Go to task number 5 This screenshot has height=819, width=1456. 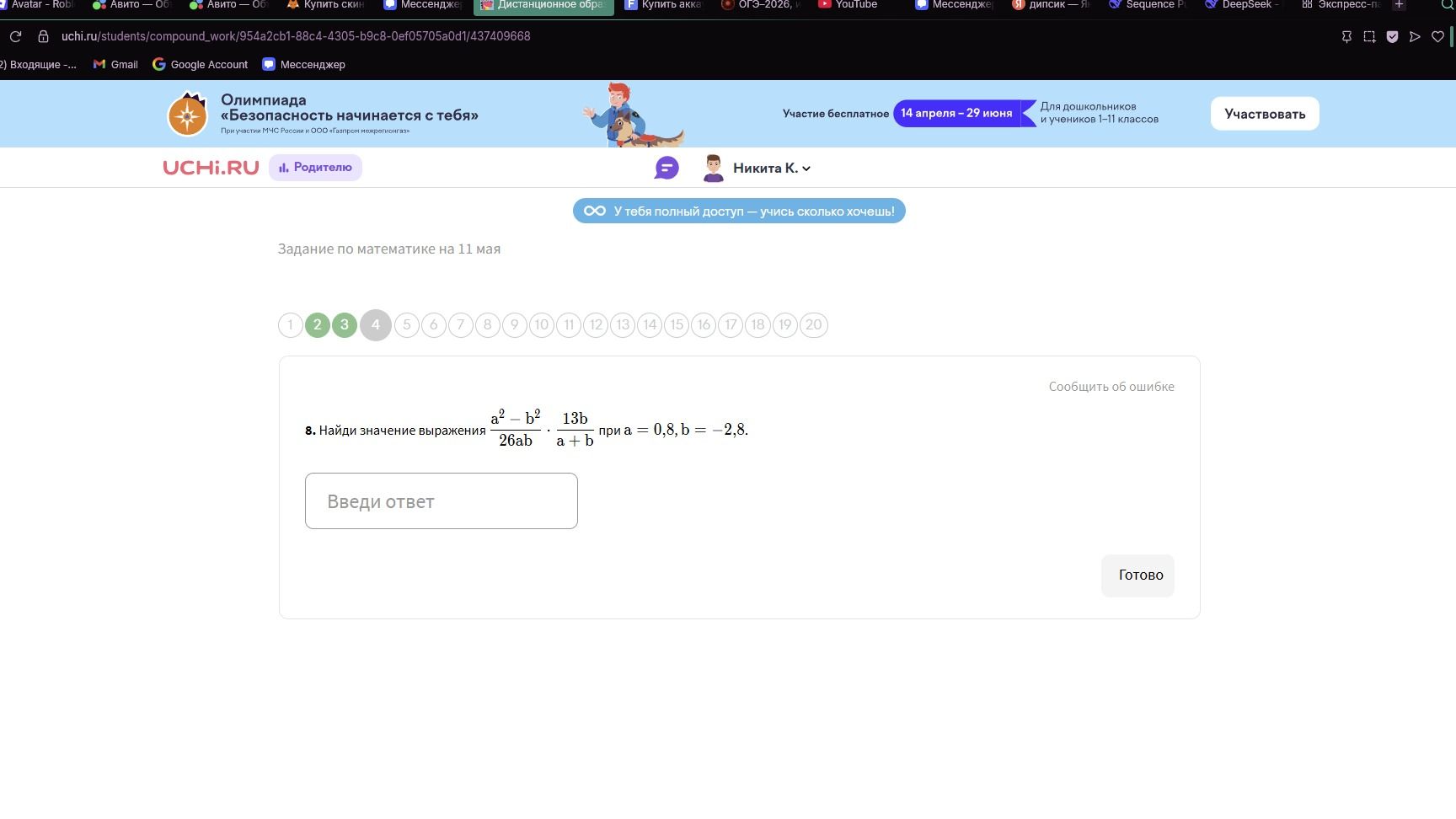pyautogui.click(x=407, y=324)
